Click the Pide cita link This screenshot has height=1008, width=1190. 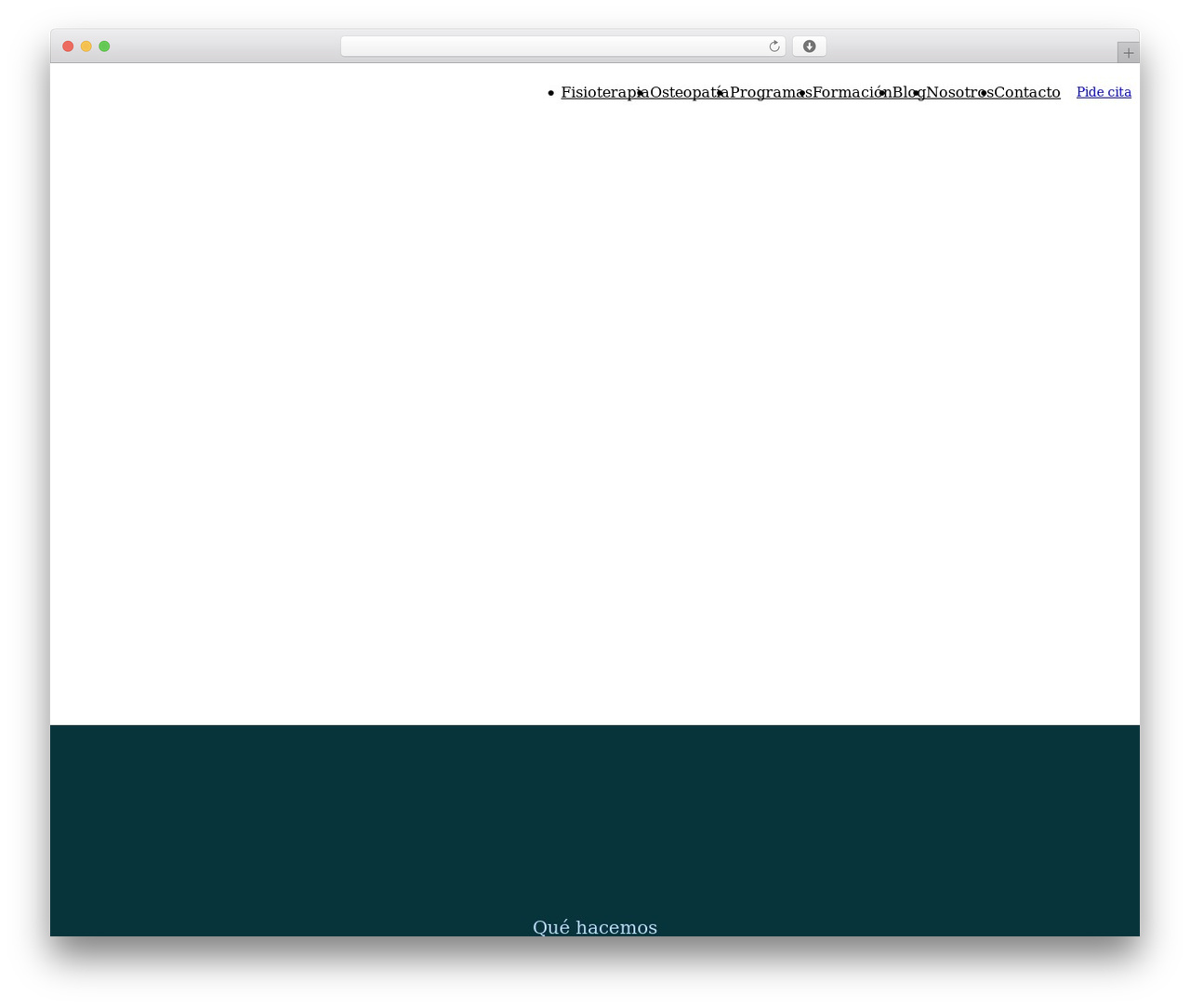click(1104, 92)
